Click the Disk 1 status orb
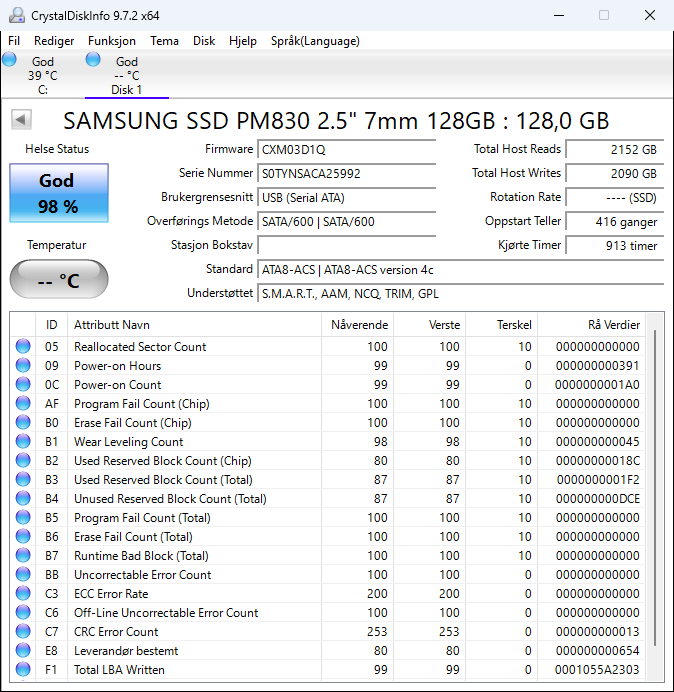The width and height of the screenshot is (674, 692). (93, 59)
